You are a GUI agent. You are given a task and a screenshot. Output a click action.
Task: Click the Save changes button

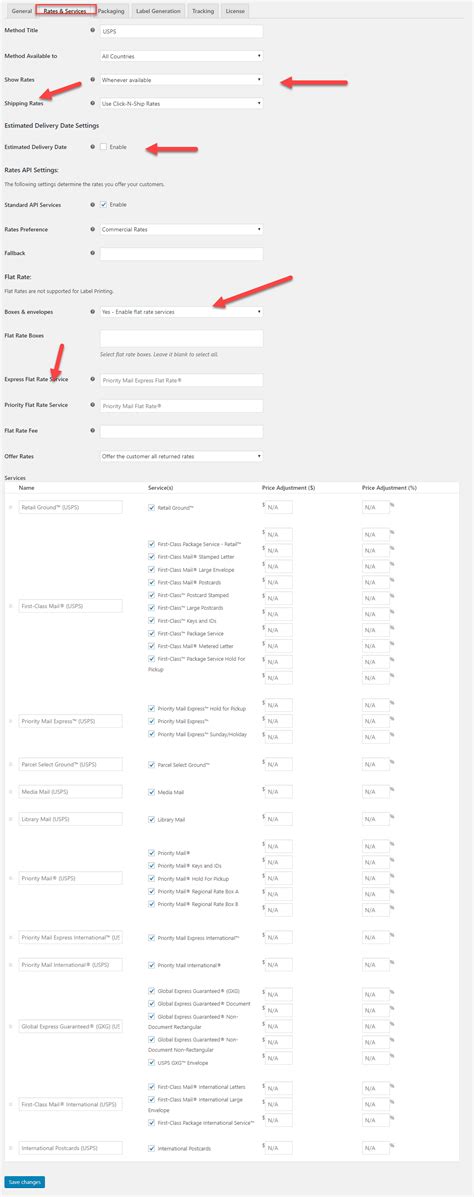[x=24, y=1182]
